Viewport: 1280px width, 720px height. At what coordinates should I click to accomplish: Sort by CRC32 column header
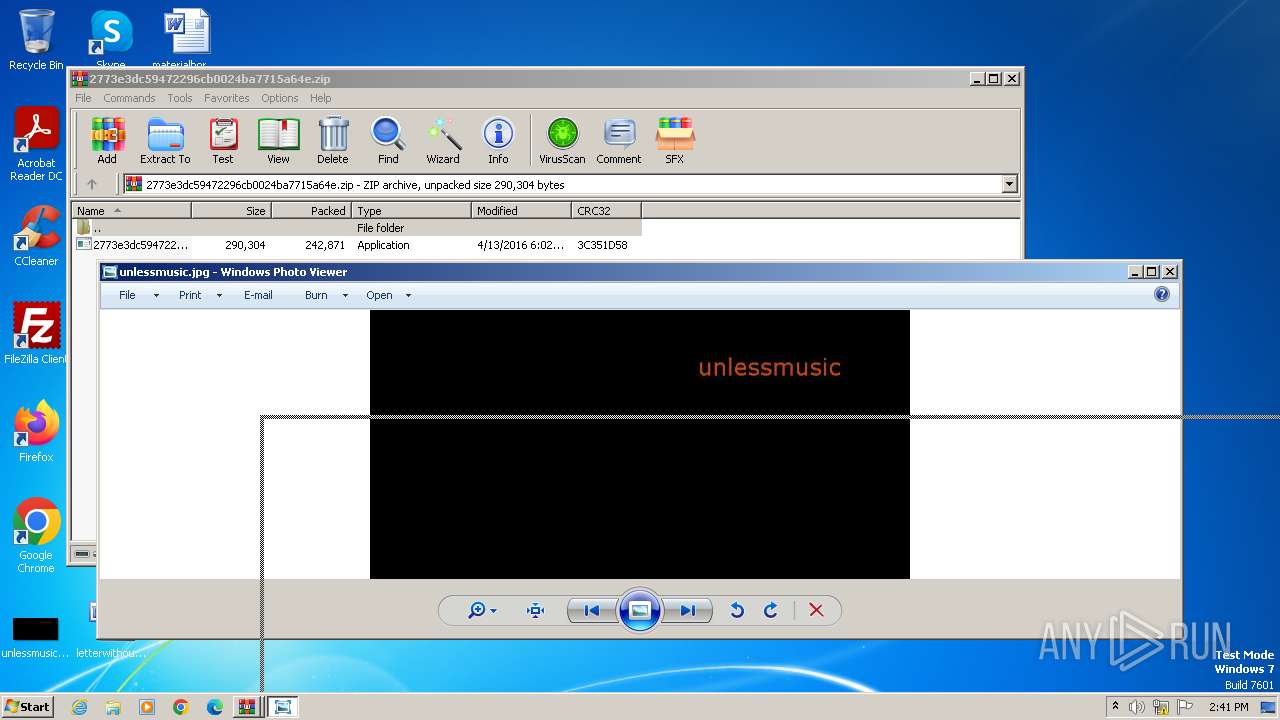coord(606,210)
